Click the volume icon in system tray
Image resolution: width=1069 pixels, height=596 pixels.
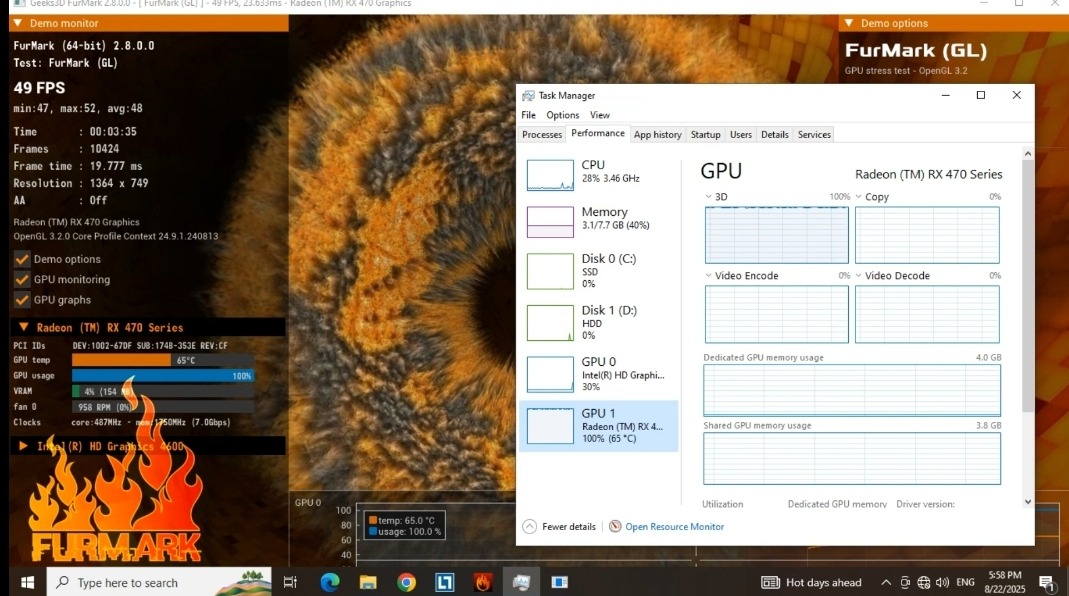click(x=942, y=582)
